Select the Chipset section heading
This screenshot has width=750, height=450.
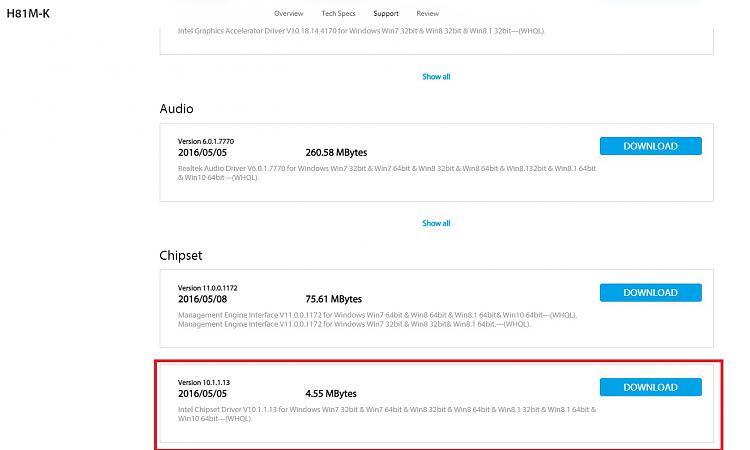[x=181, y=255]
